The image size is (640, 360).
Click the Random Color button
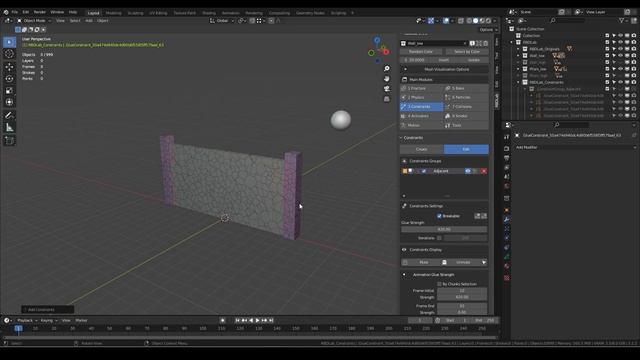[421, 52]
